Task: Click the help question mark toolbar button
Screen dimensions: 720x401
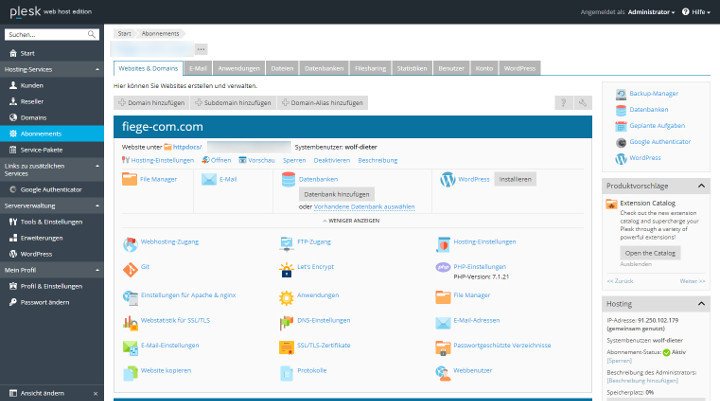Action: (563, 103)
